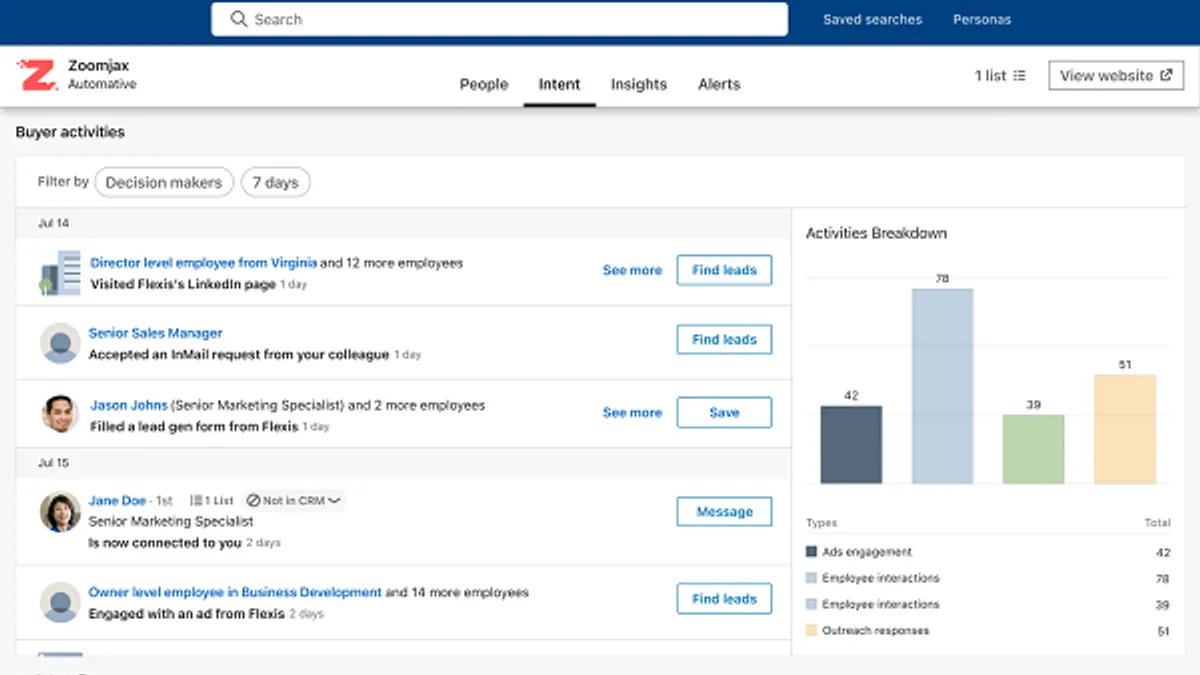Click 'Filled a lead gen form from Flexis'
Screen dimensions: 1200x675
pyautogui.click(x=194, y=426)
